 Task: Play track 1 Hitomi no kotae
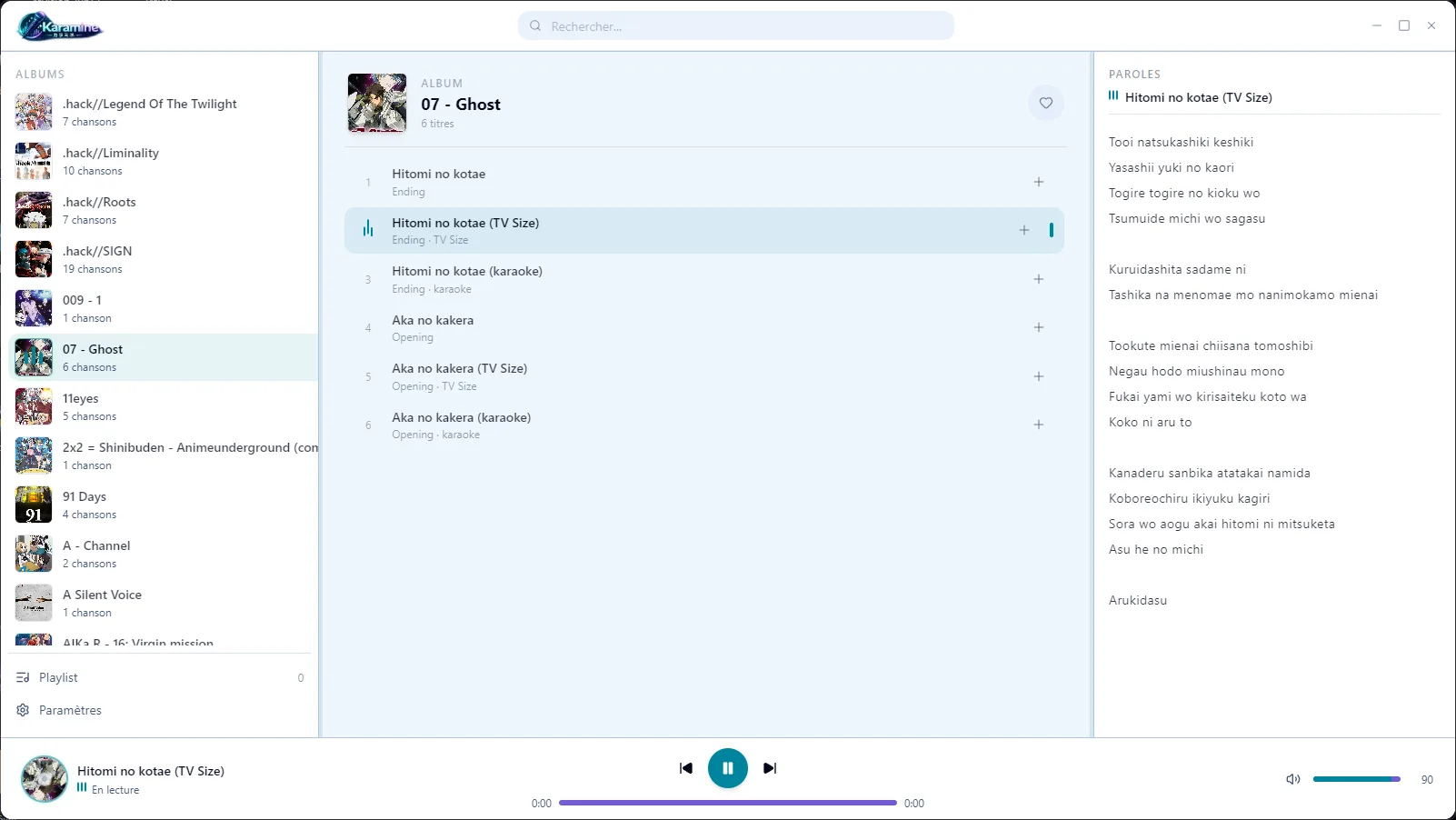pyautogui.click(x=704, y=182)
